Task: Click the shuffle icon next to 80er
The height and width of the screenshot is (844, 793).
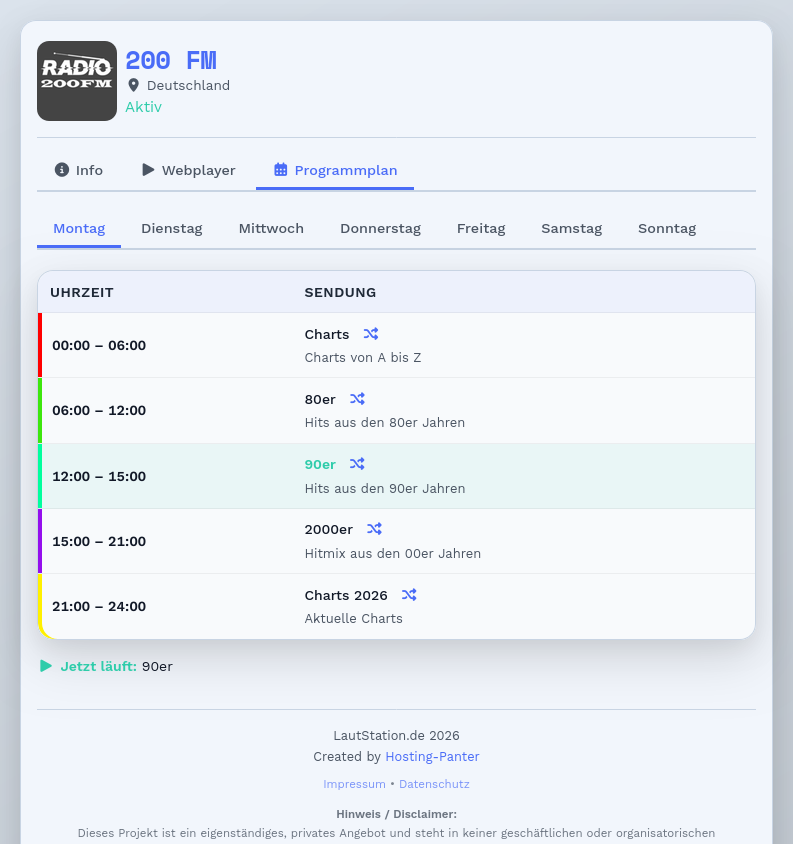Action: 357,399
